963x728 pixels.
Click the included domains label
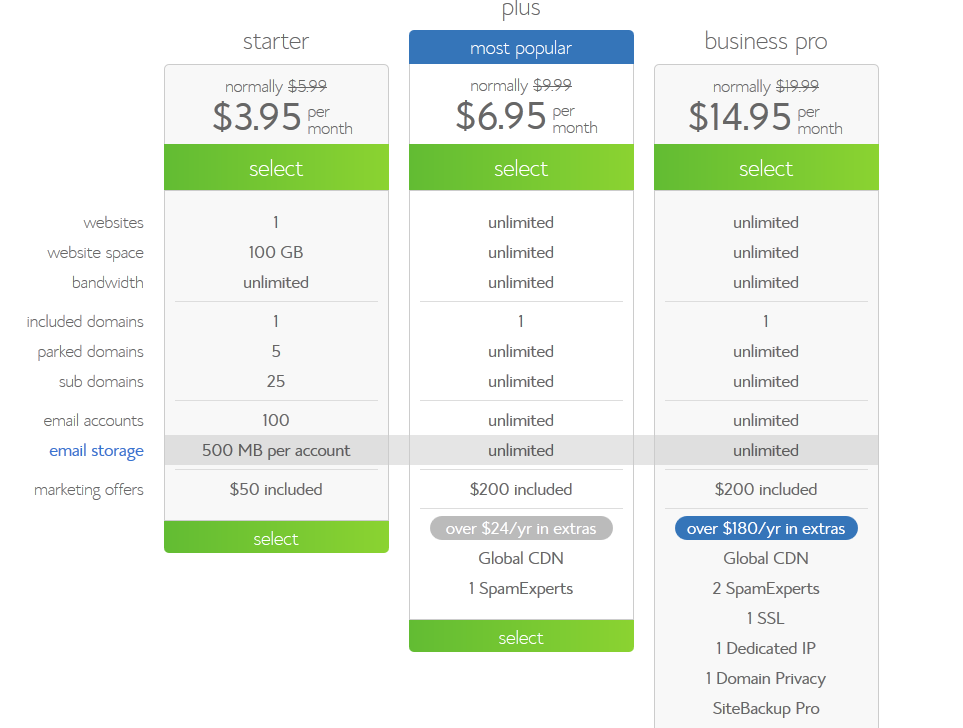click(x=85, y=321)
